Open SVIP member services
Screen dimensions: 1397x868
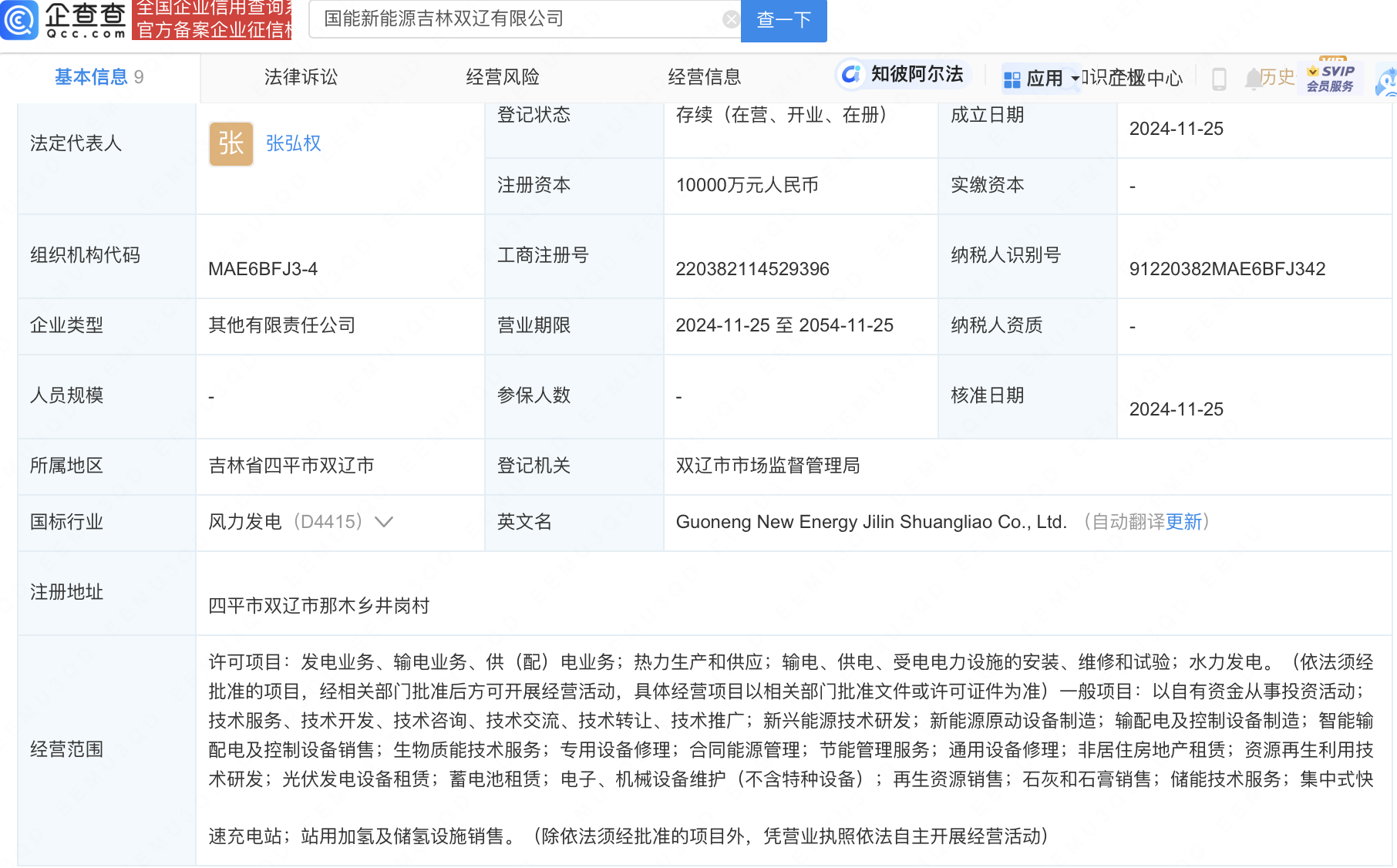tap(1330, 78)
